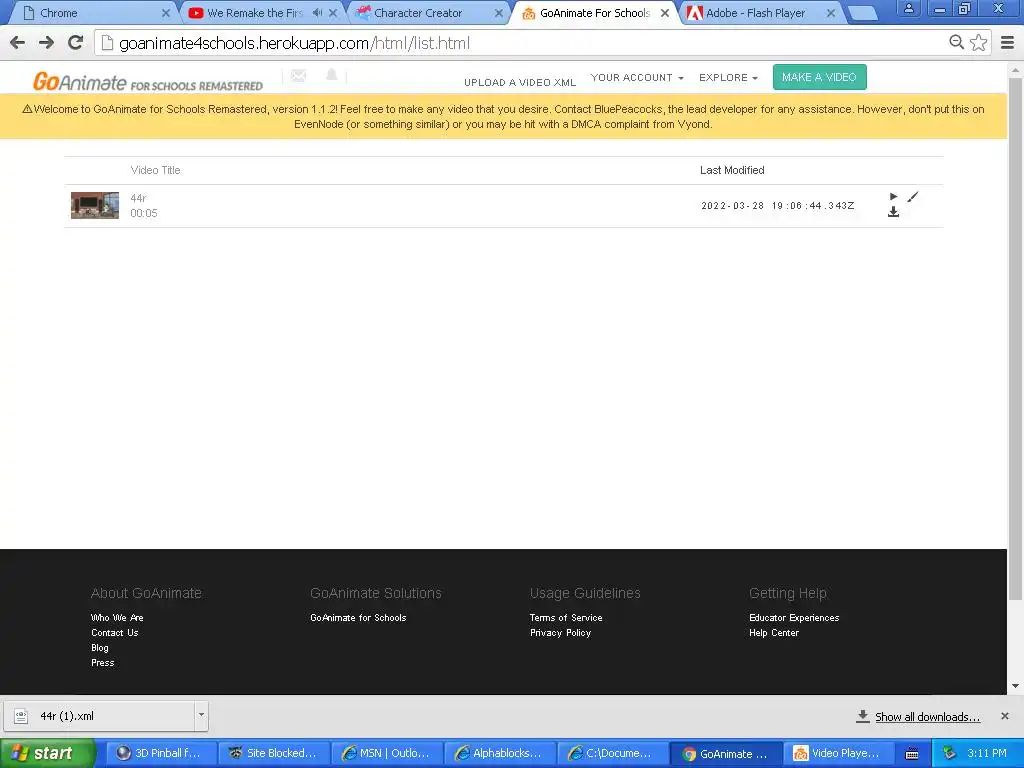Switch to MSN Outlook taskbar item

[x=385, y=753]
